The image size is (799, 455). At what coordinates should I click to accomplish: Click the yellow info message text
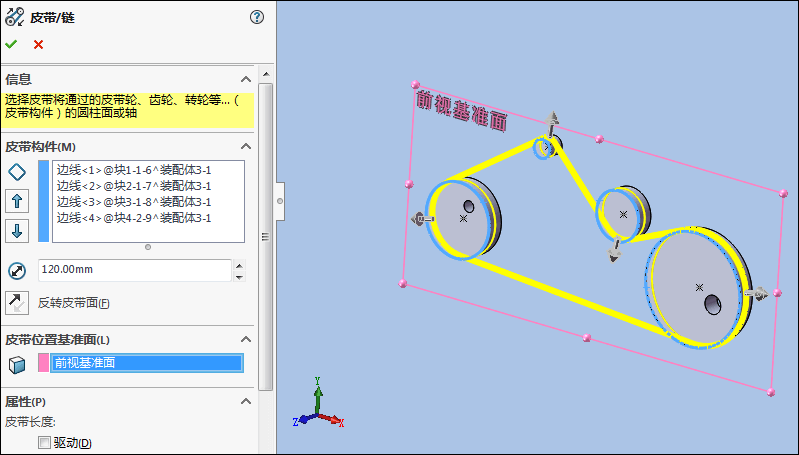coord(122,106)
